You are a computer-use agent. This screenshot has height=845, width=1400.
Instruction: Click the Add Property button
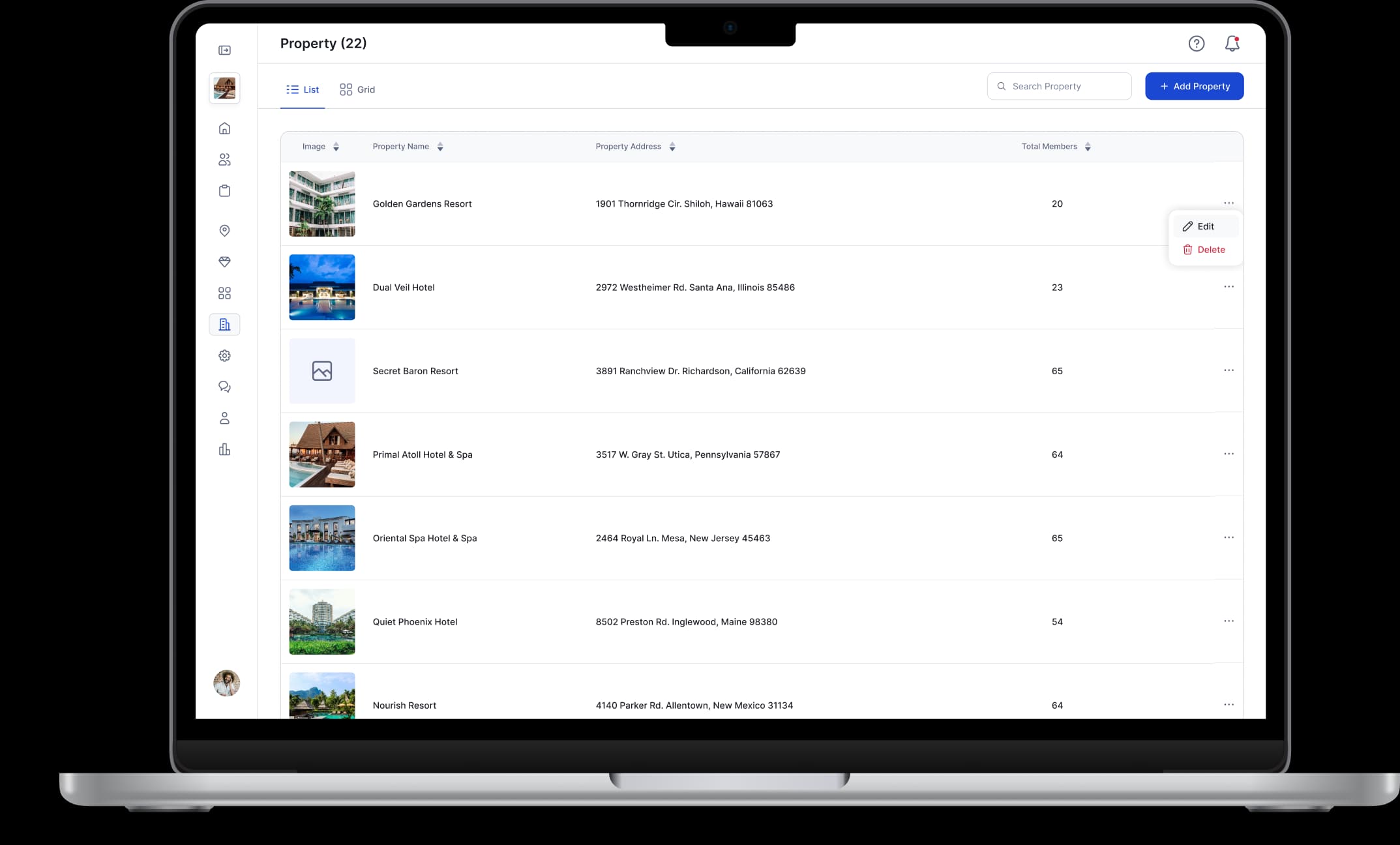pos(1194,86)
